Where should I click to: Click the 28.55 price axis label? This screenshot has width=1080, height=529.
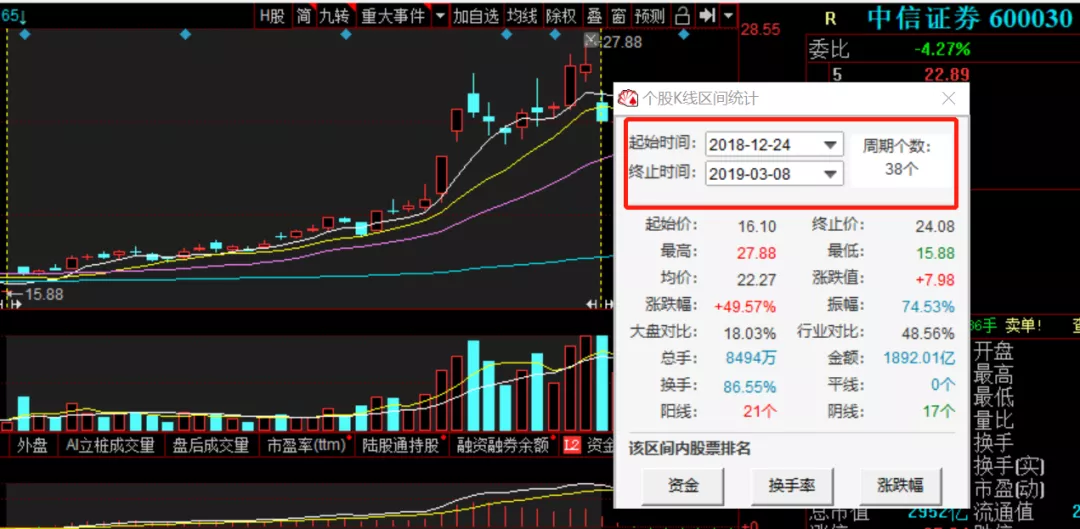click(760, 30)
